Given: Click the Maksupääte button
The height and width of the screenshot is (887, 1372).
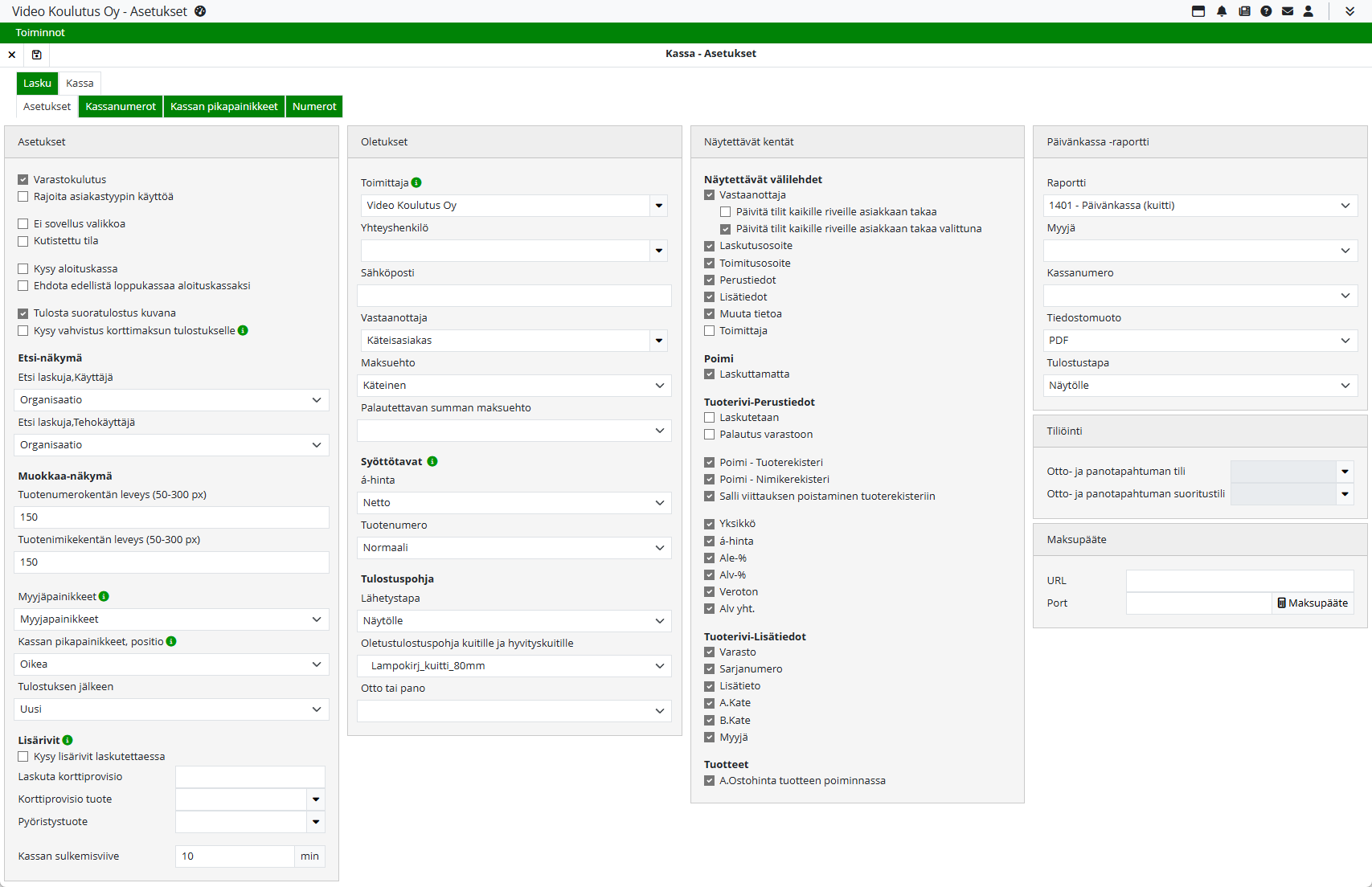Looking at the screenshot, I should (x=1312, y=603).
